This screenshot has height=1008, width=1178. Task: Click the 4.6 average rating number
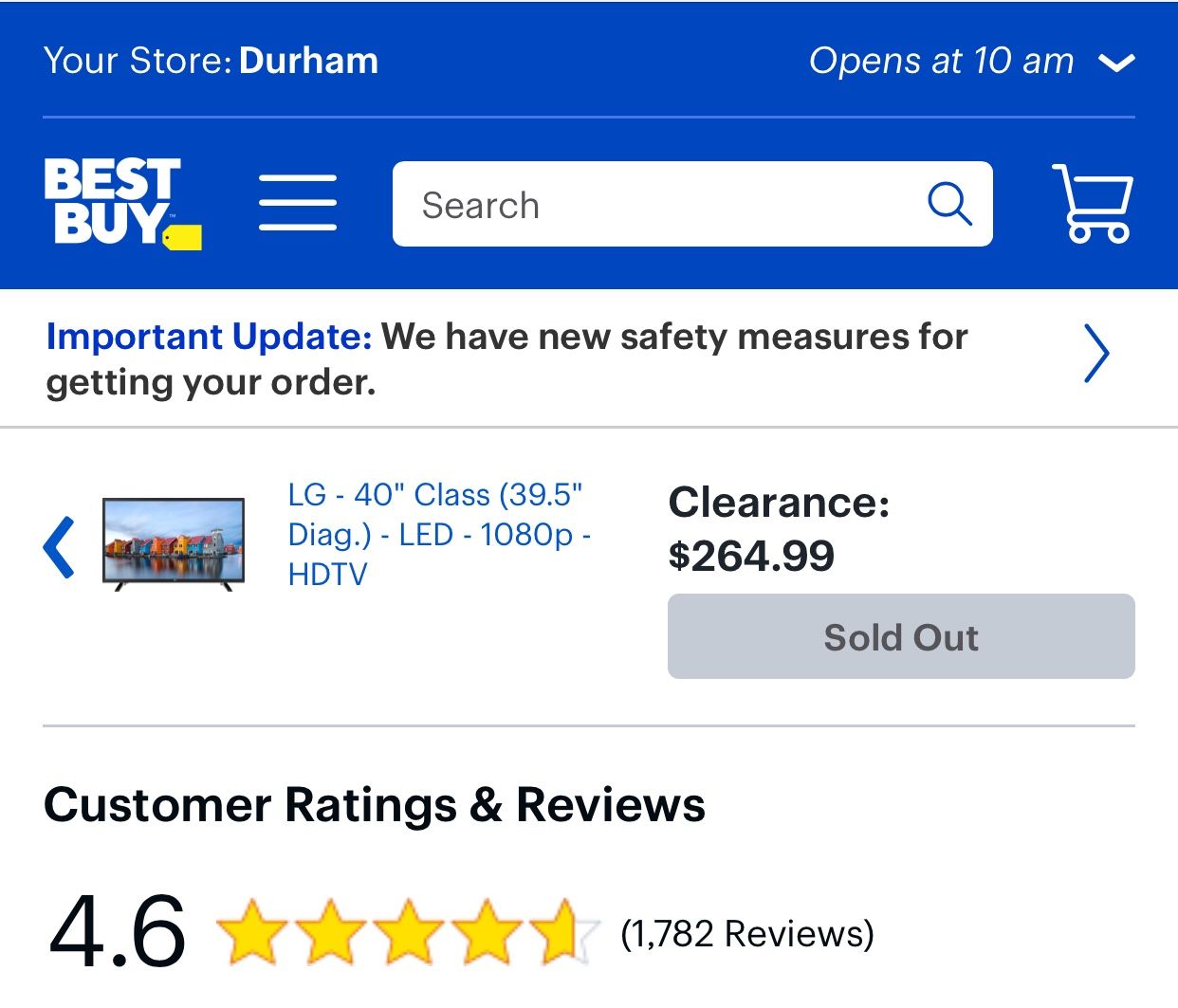click(x=117, y=931)
